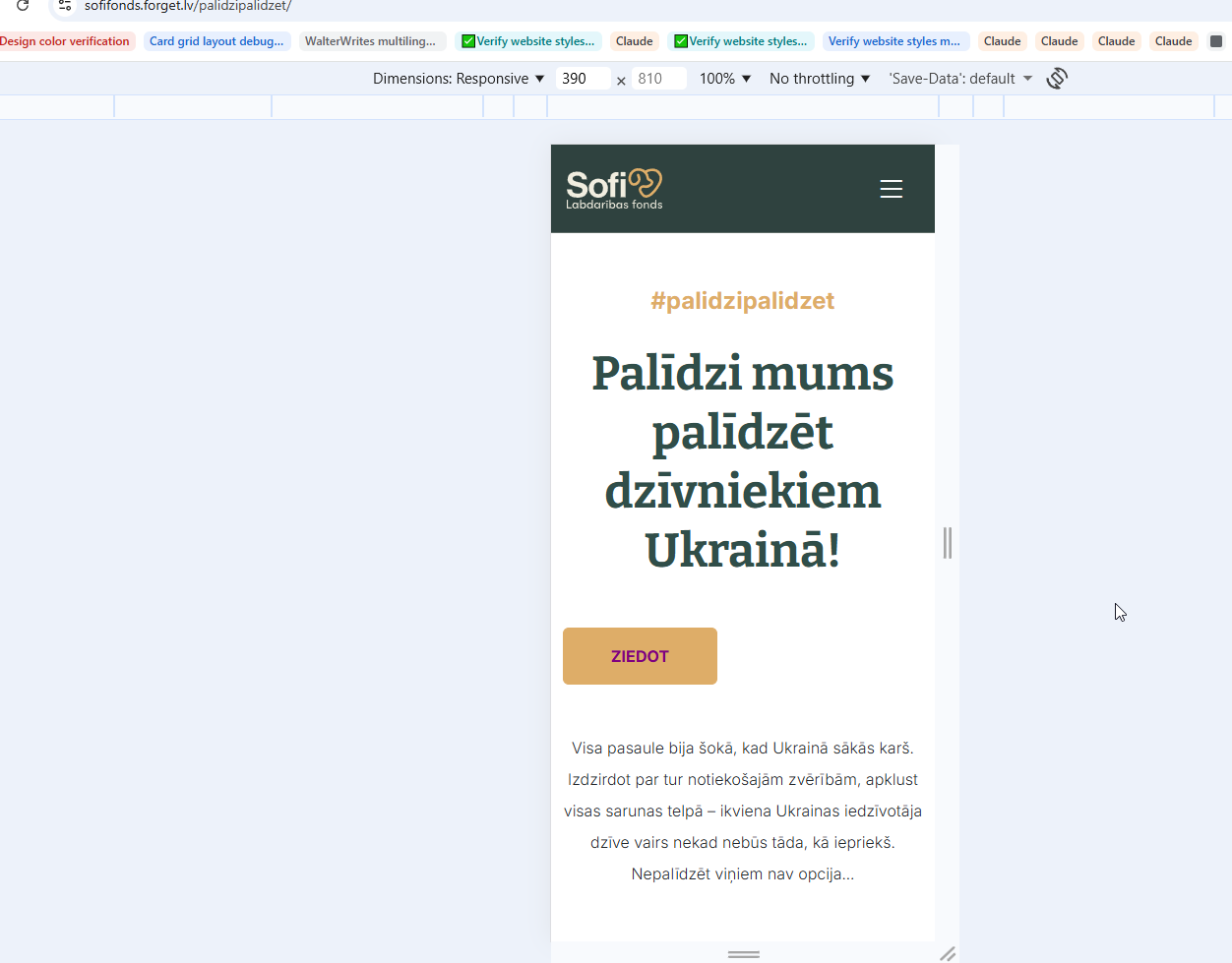Viewport: 1232px width, 963px height.
Task: Reload the page with refresh icon
Action: coord(23,6)
